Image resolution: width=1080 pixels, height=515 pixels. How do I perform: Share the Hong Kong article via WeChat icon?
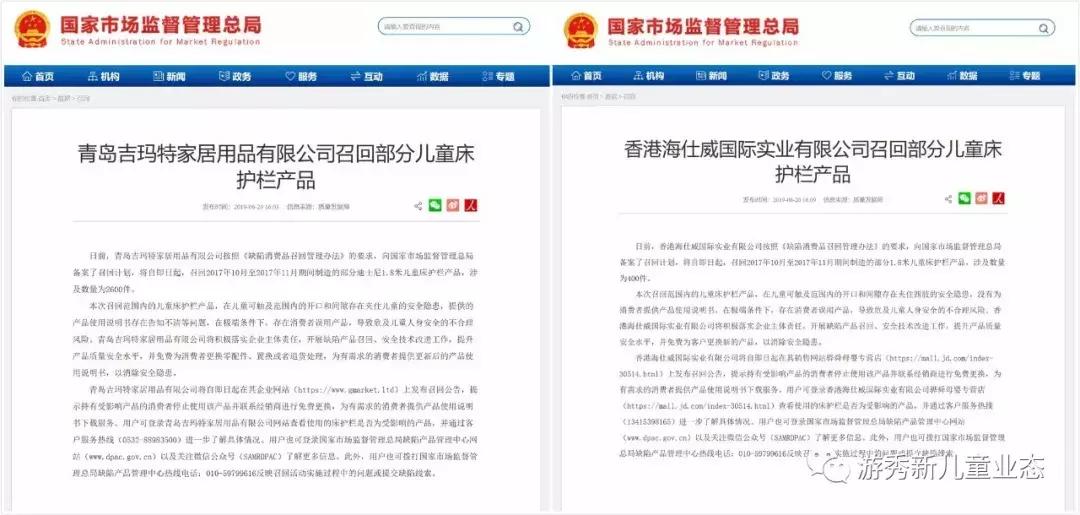click(x=965, y=198)
